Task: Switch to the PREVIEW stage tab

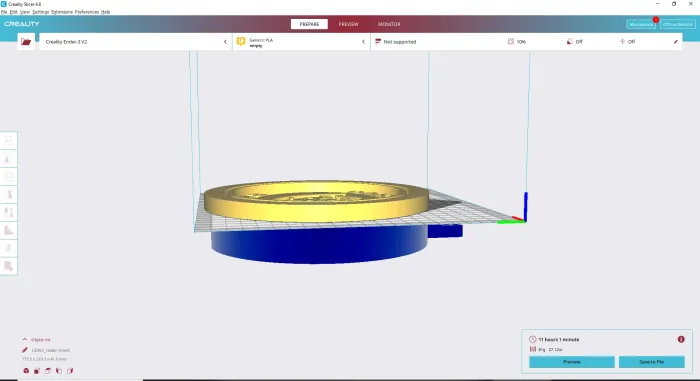Action: pos(348,24)
